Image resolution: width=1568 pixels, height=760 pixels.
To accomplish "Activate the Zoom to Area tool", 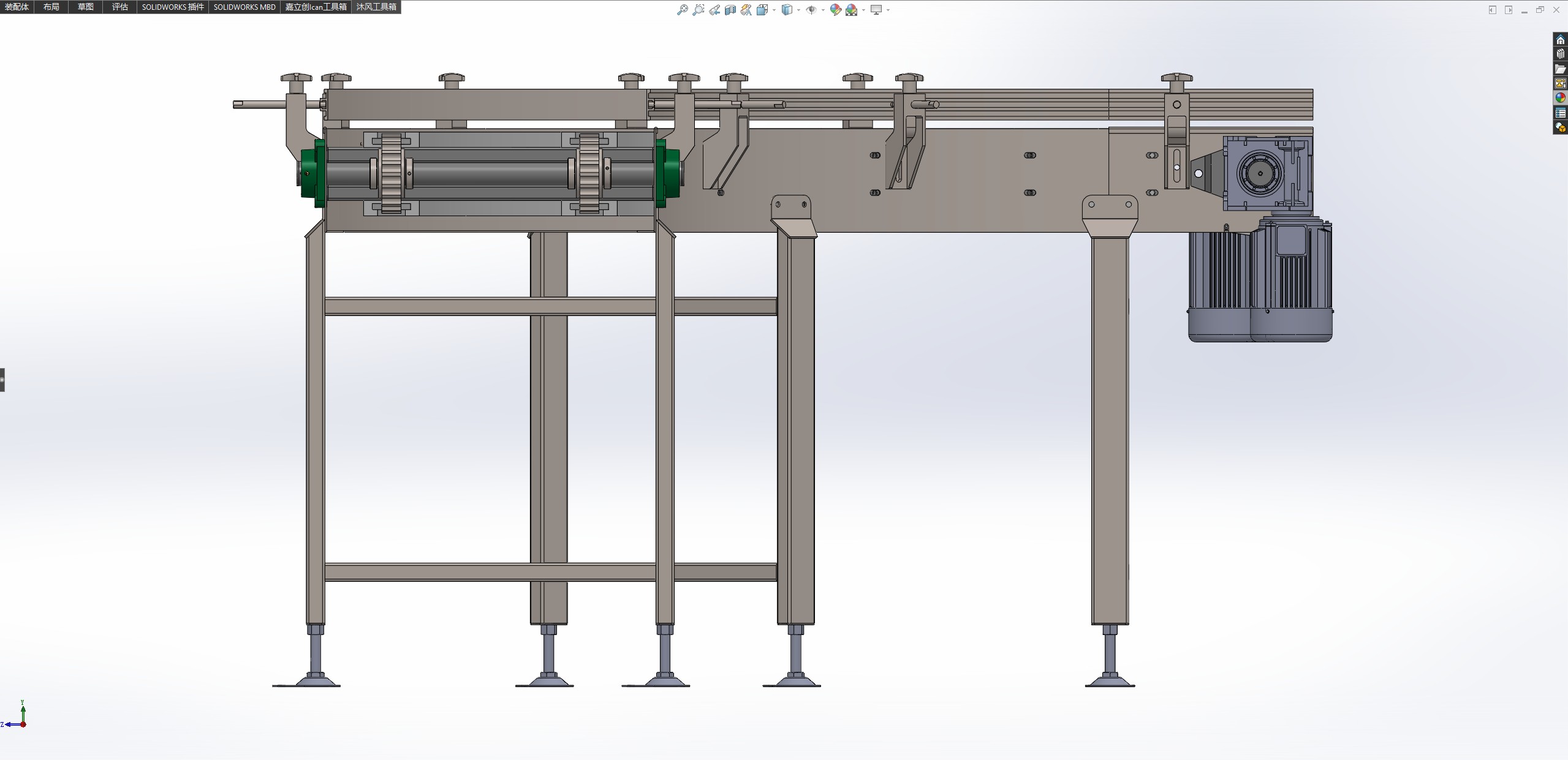I will pos(698,10).
